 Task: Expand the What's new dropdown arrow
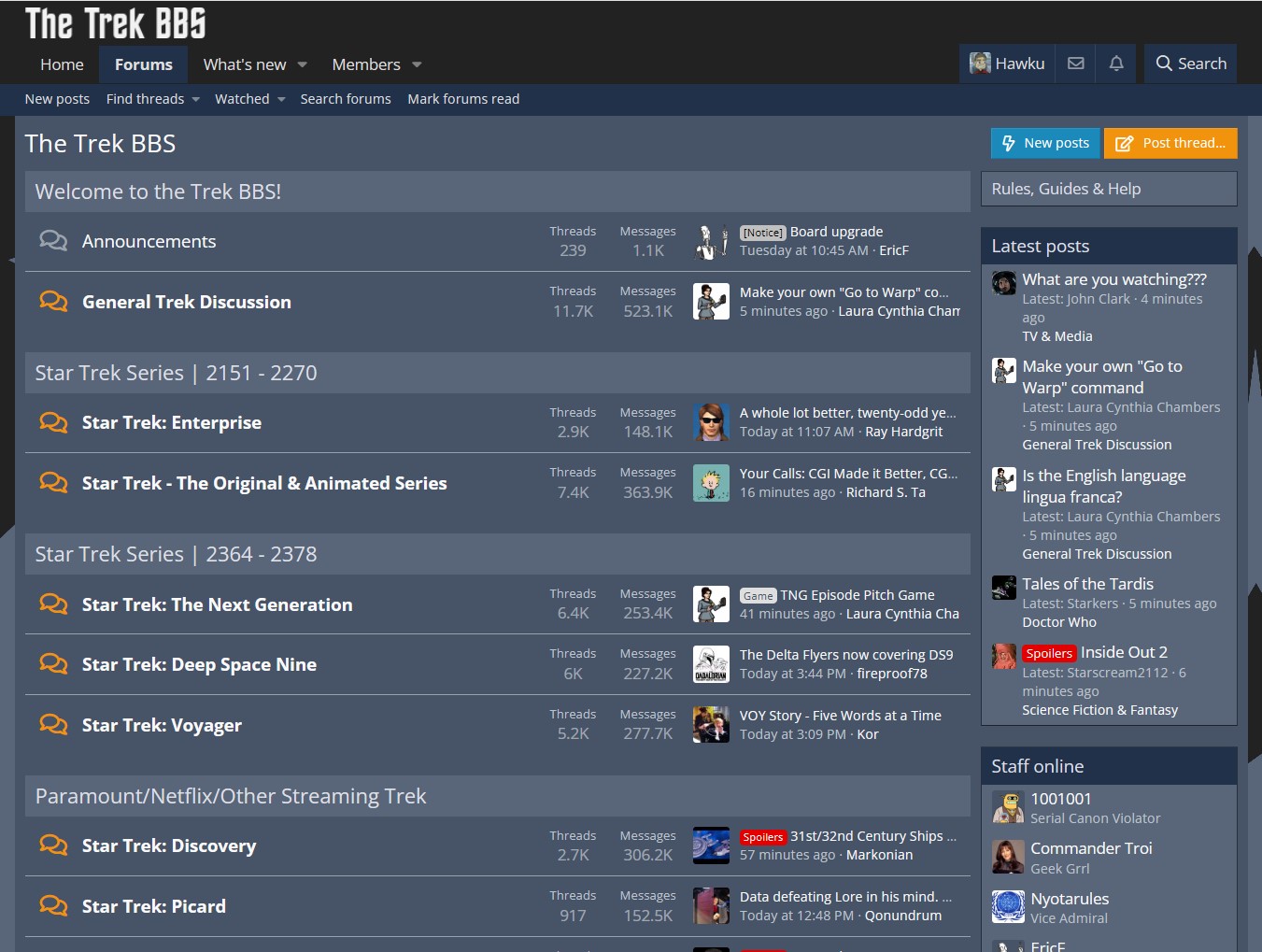pyautogui.click(x=303, y=64)
